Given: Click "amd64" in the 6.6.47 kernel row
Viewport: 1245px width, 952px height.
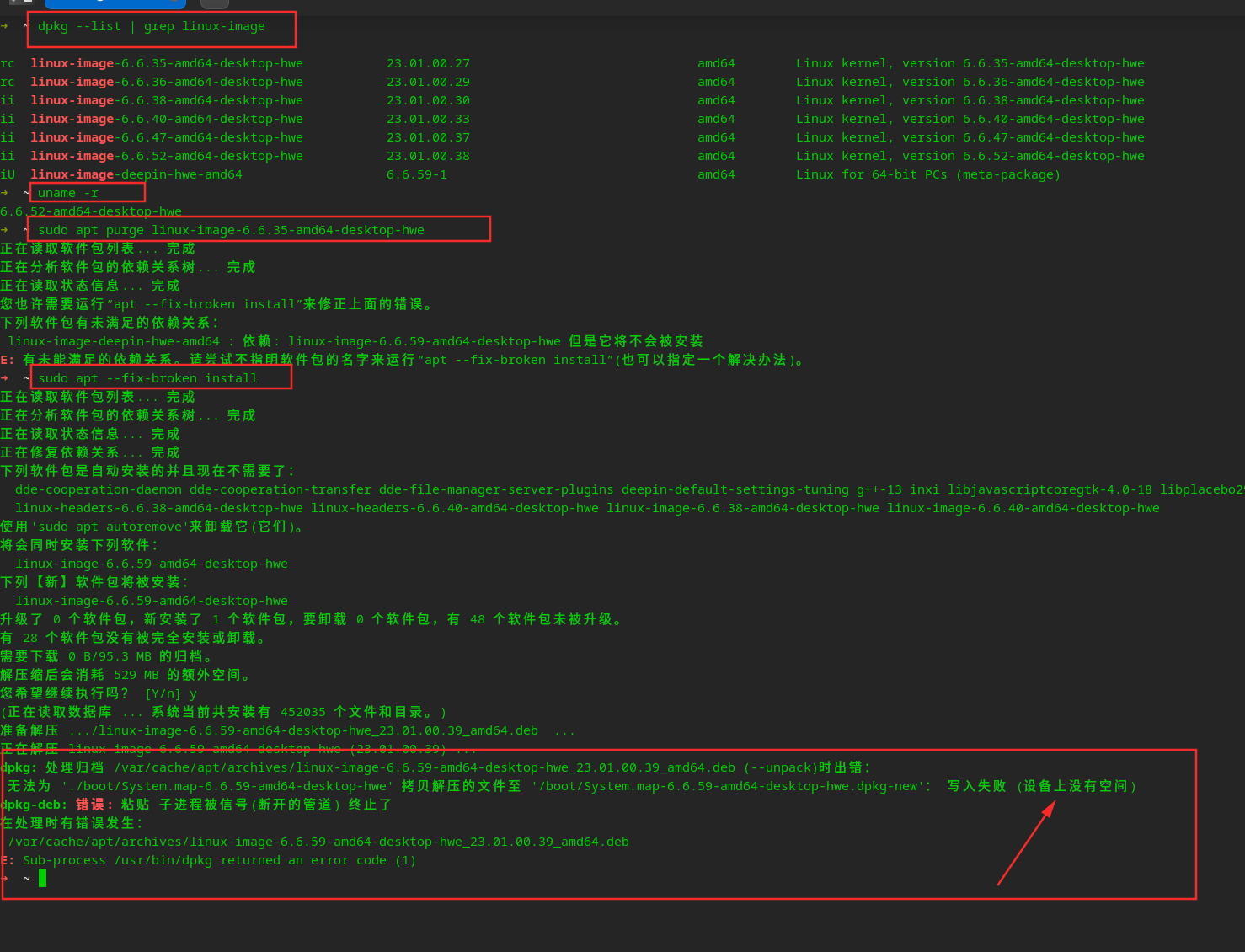Looking at the screenshot, I should (x=716, y=137).
